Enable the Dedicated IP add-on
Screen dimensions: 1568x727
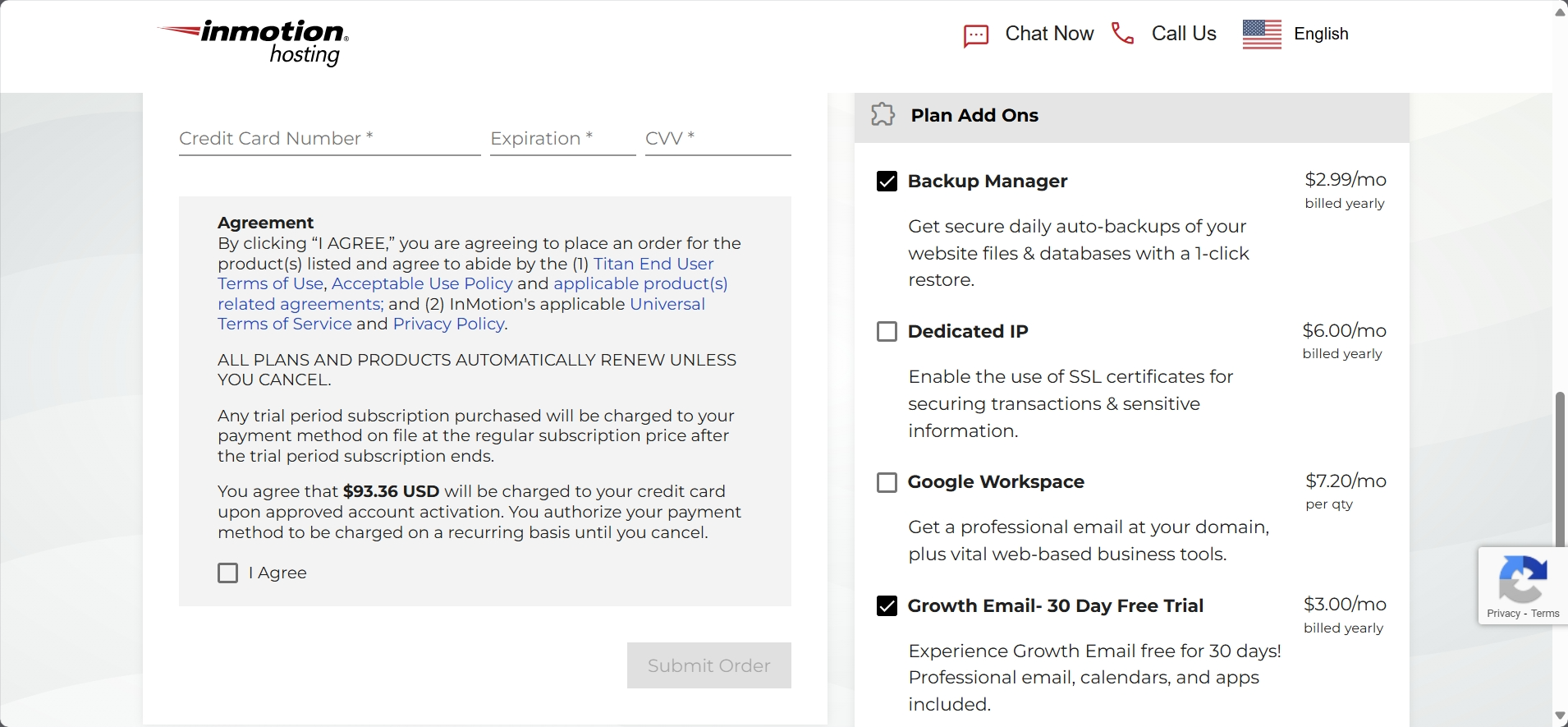click(x=887, y=332)
